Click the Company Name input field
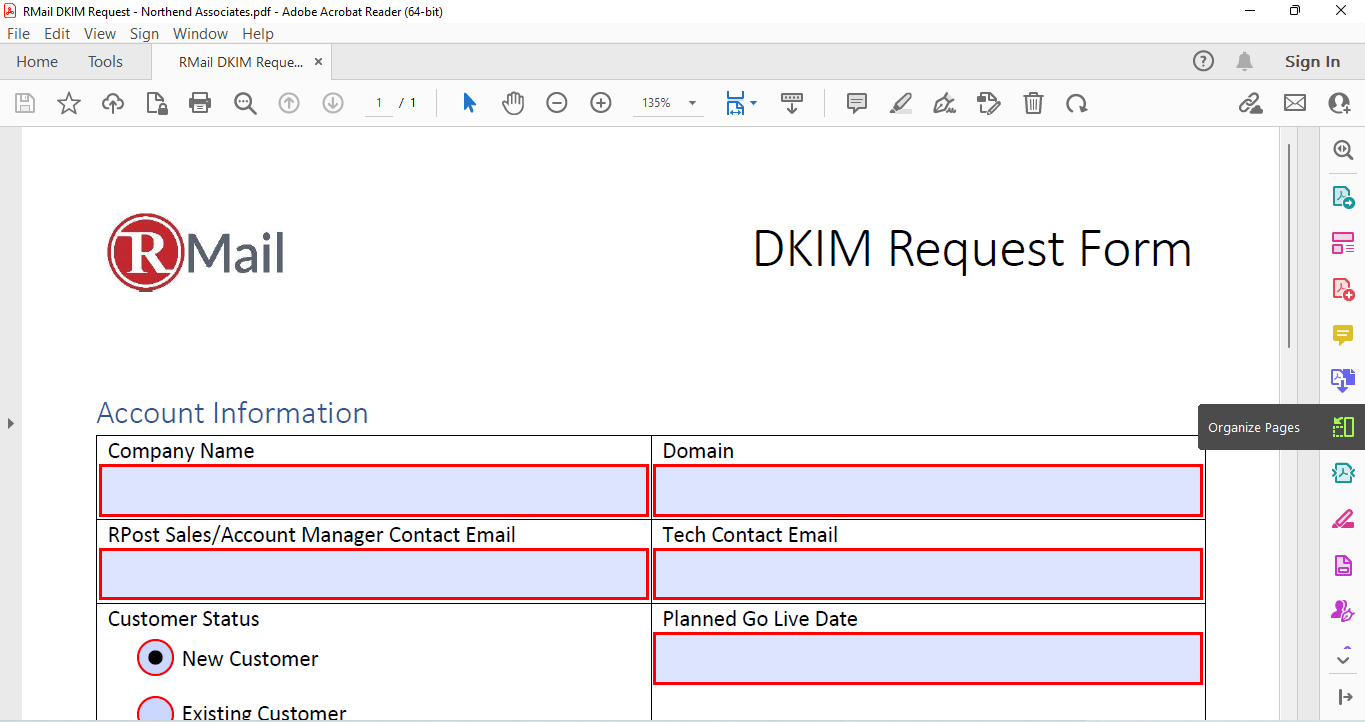 tap(373, 490)
